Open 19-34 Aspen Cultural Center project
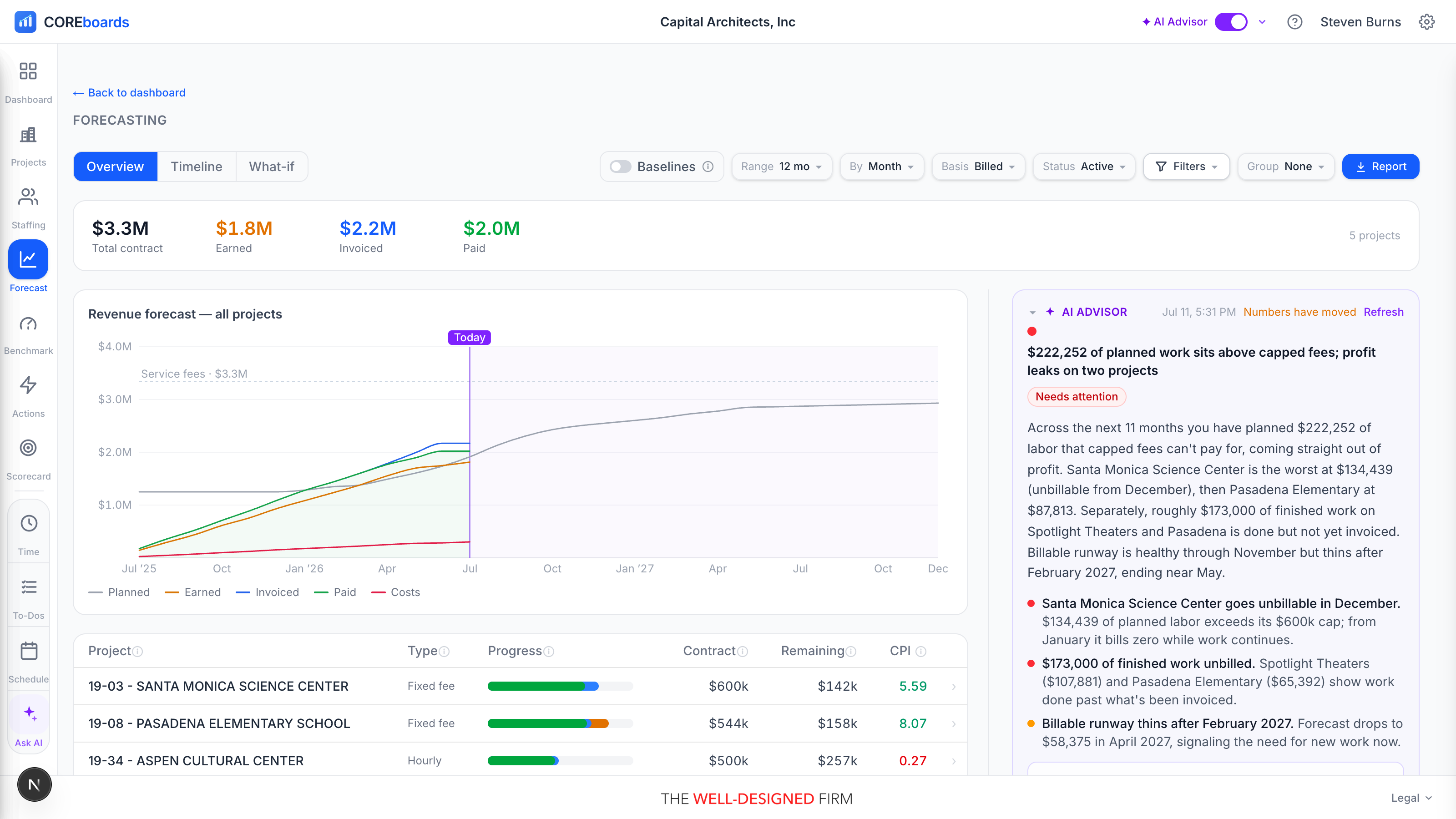This screenshot has width=1456, height=819. (x=196, y=761)
